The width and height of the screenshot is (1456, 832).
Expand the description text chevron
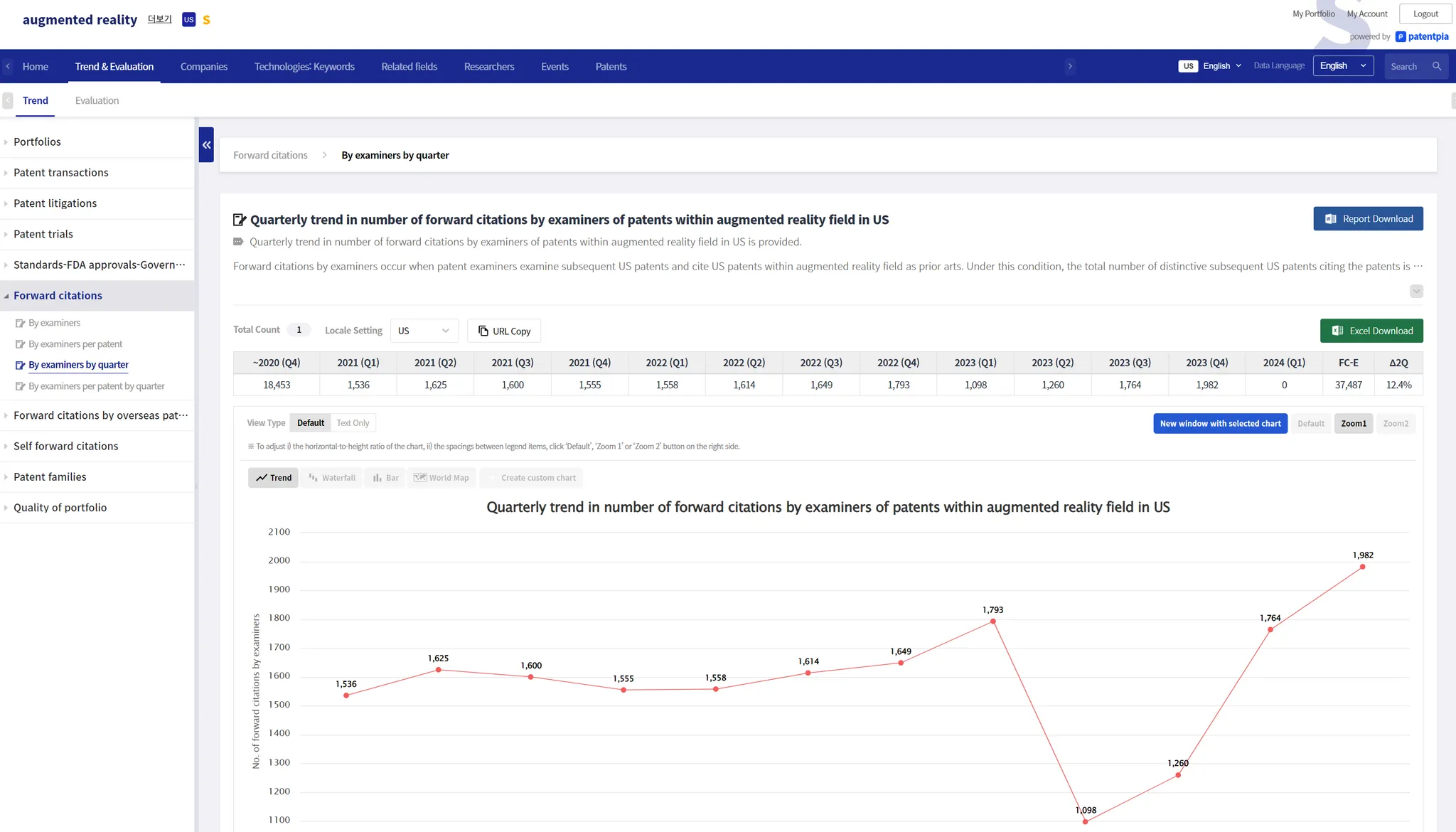coord(1416,291)
